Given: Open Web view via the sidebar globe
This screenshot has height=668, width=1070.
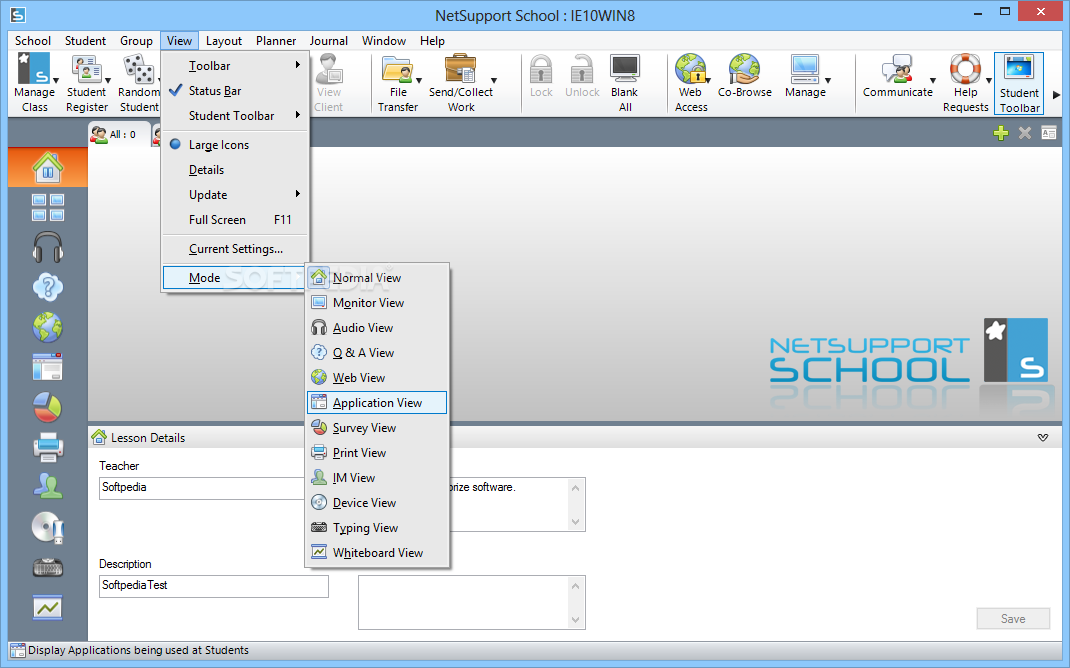Looking at the screenshot, I should 48,328.
